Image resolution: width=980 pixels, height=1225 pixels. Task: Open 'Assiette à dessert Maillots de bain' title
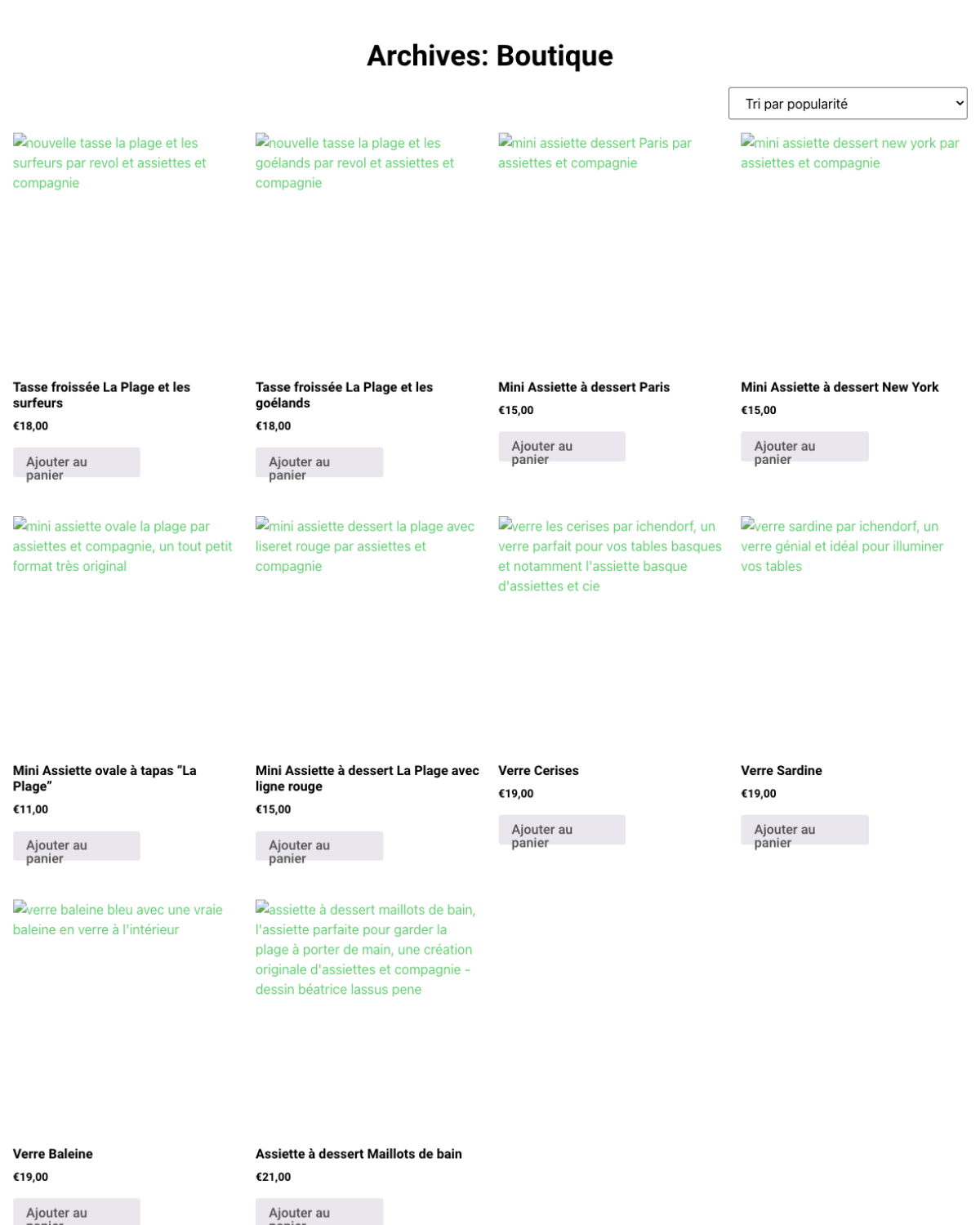pos(359,1154)
